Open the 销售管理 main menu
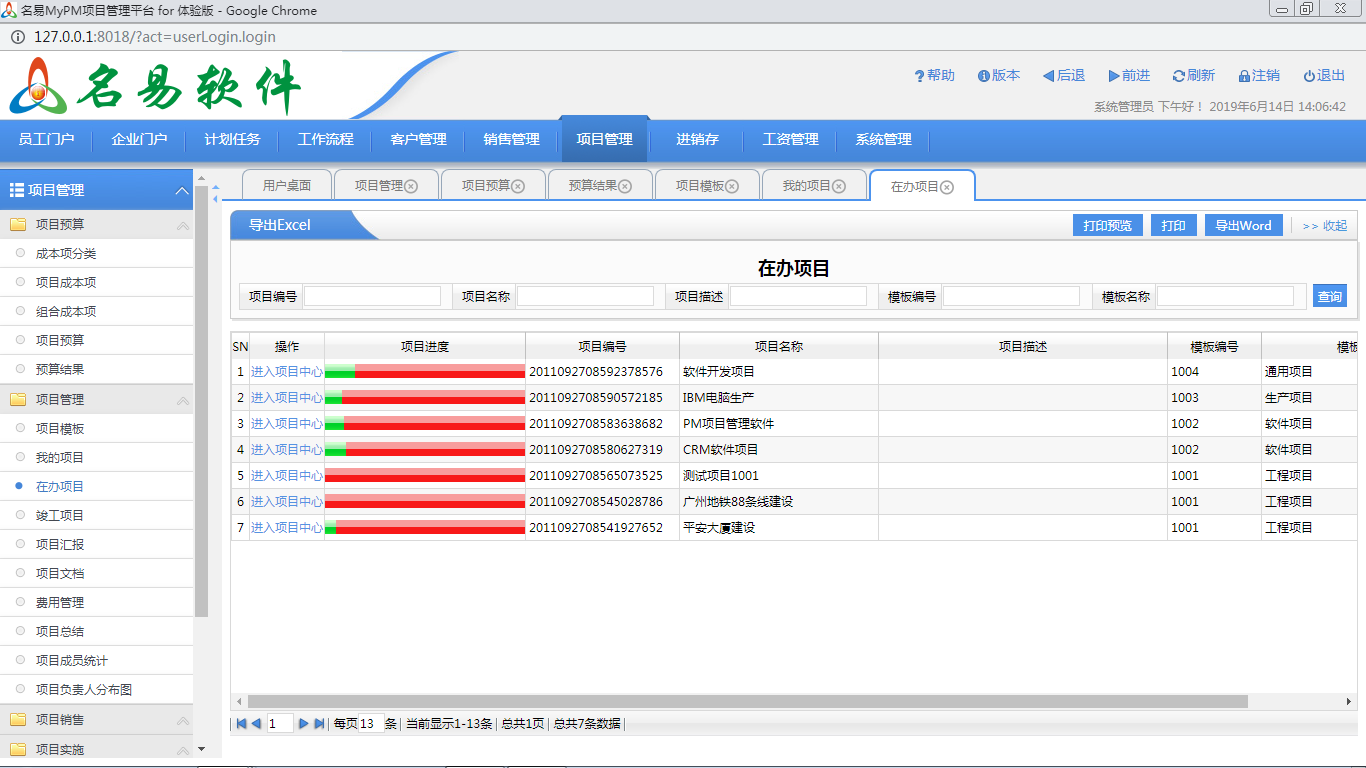The width and height of the screenshot is (1366, 768). pyautogui.click(x=511, y=139)
